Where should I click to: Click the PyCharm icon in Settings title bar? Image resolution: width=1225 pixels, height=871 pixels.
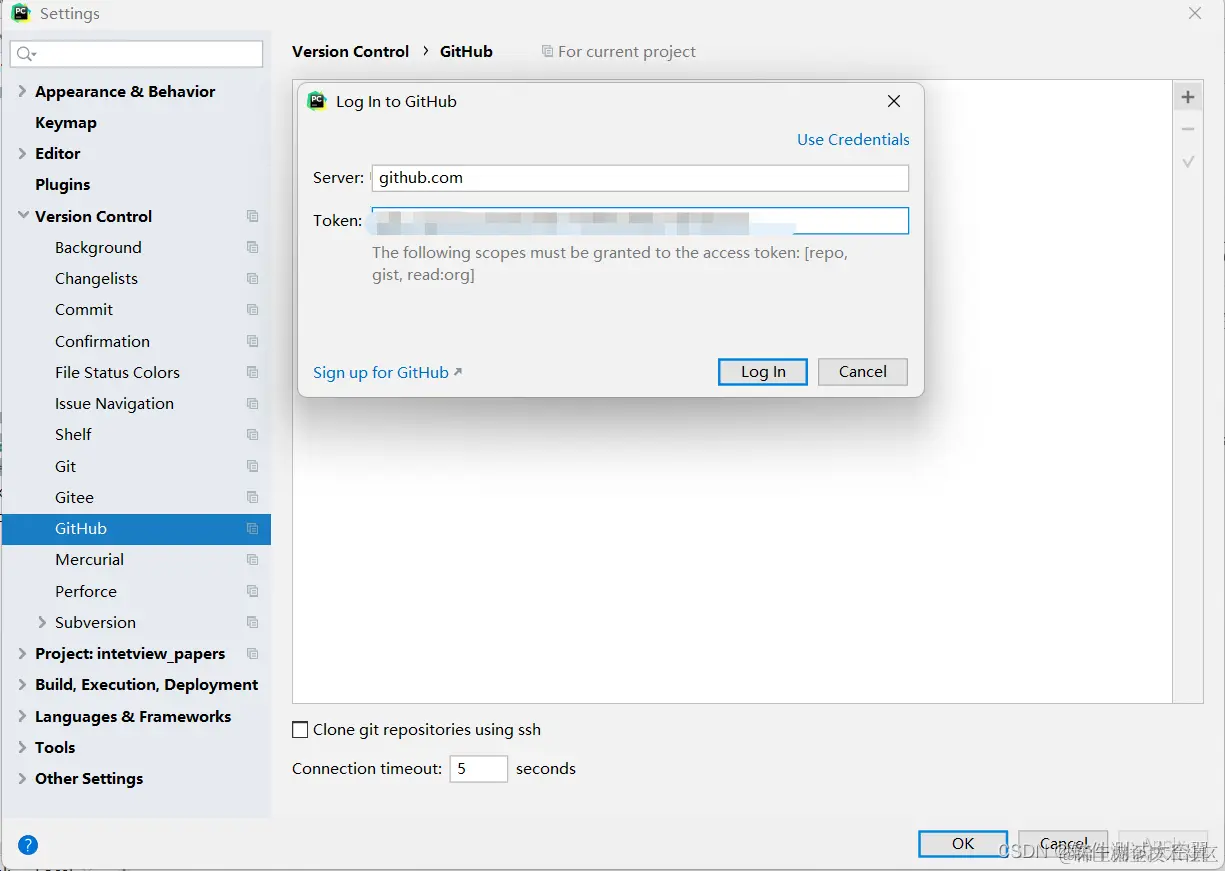pos(20,14)
